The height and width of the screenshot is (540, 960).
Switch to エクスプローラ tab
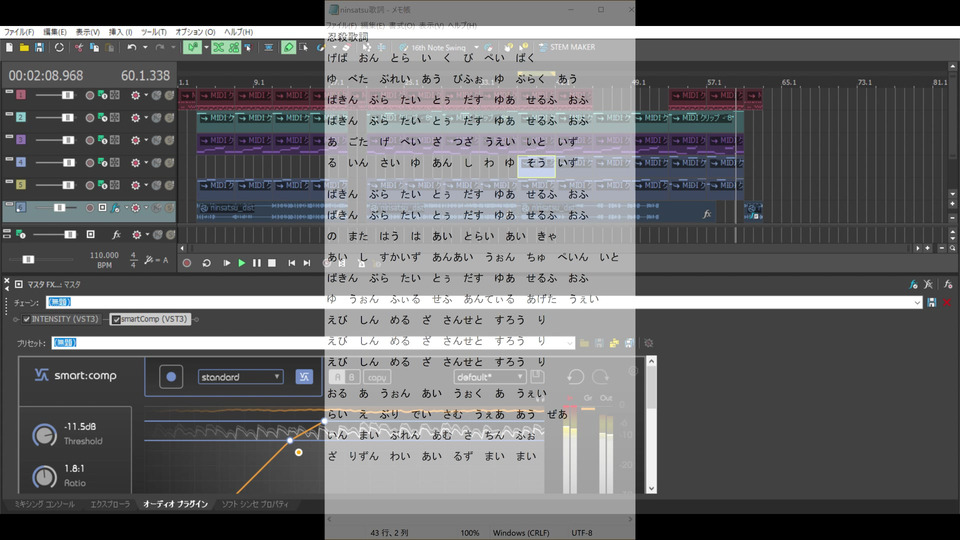[x=110, y=504]
